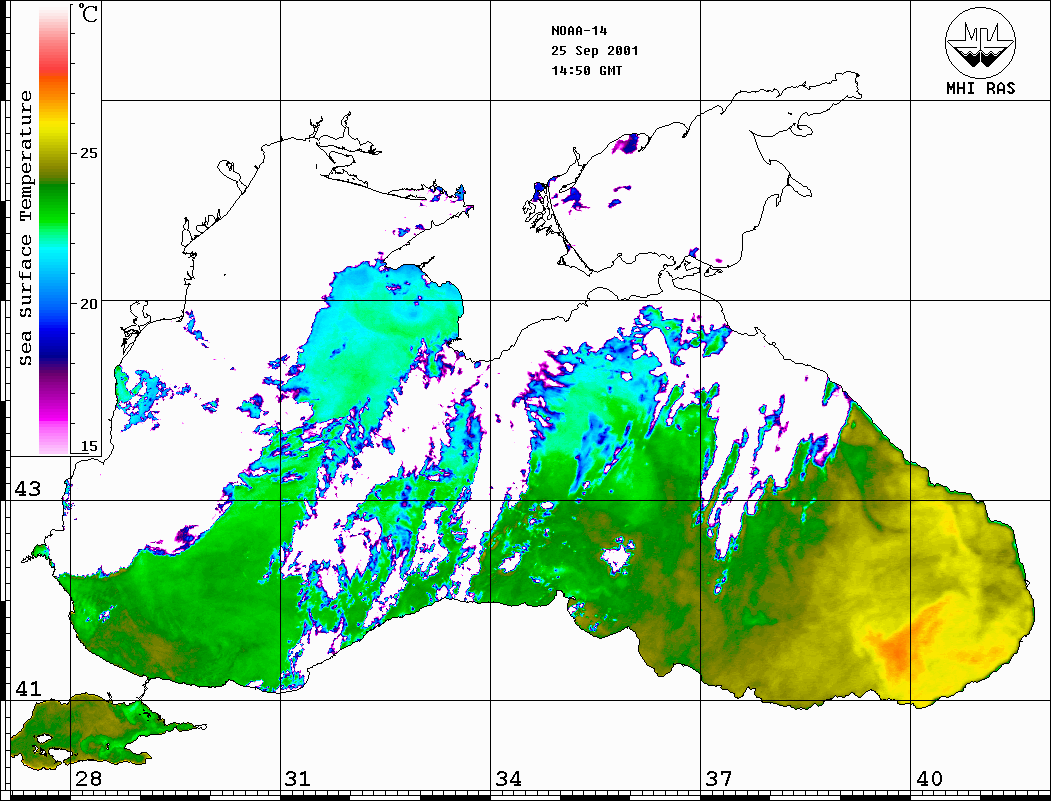This screenshot has height=801, width=1051.
Task: Click the °C unit label
Action: 87,13
